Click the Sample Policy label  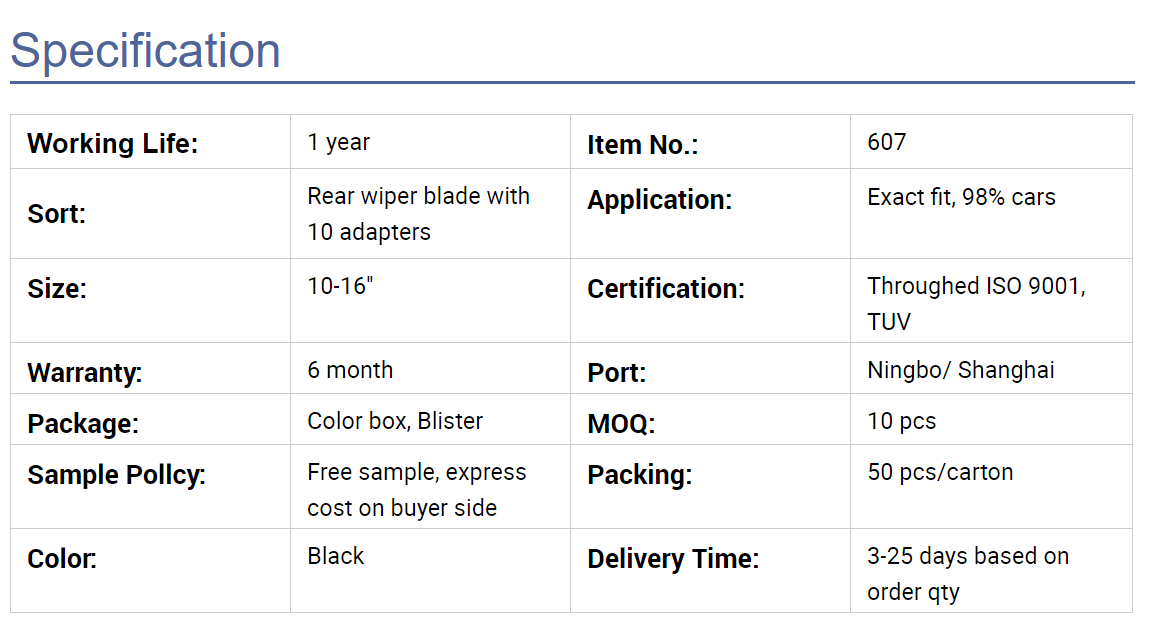116,475
